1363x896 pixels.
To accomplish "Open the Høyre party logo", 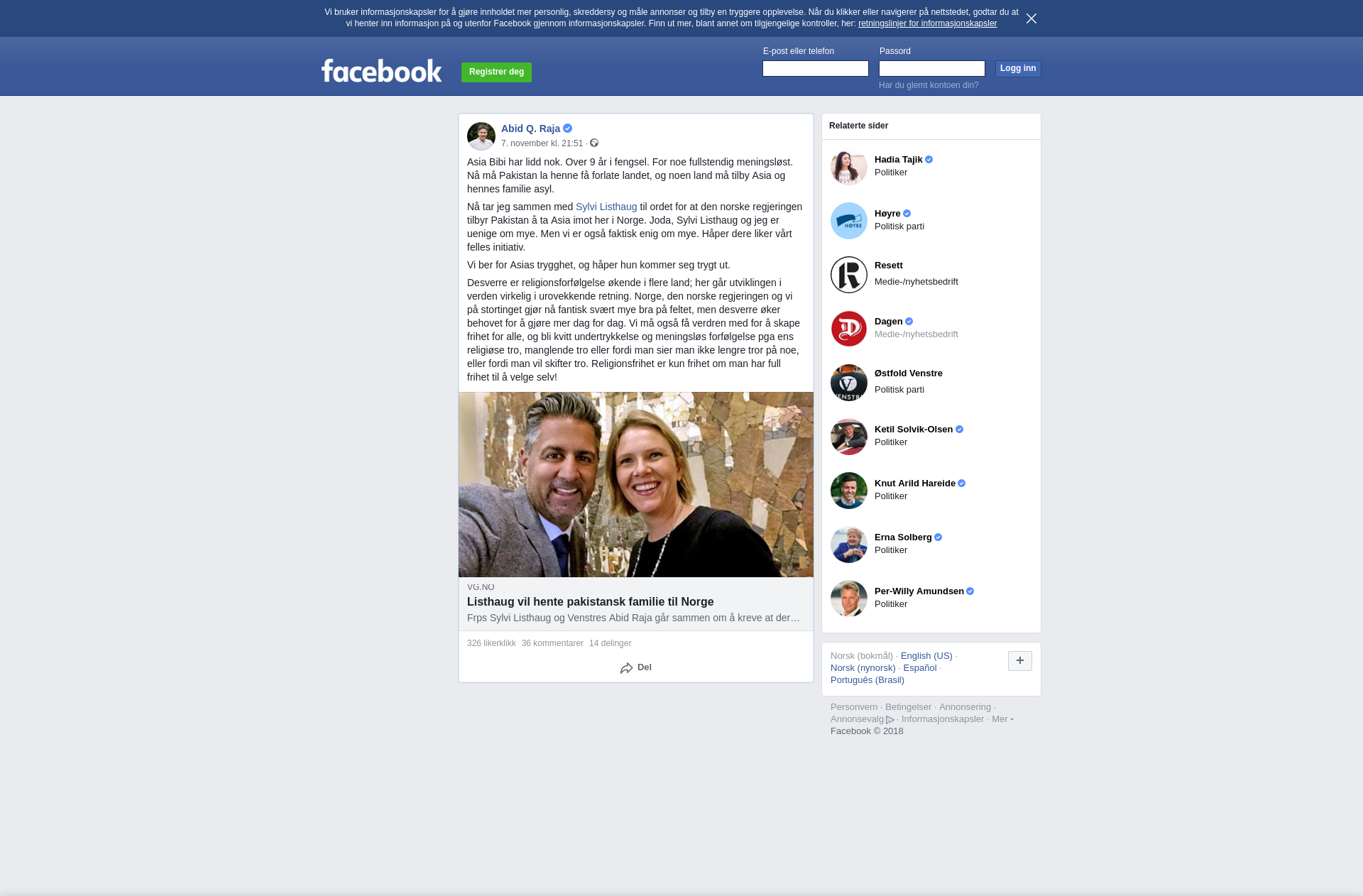I will (849, 221).
